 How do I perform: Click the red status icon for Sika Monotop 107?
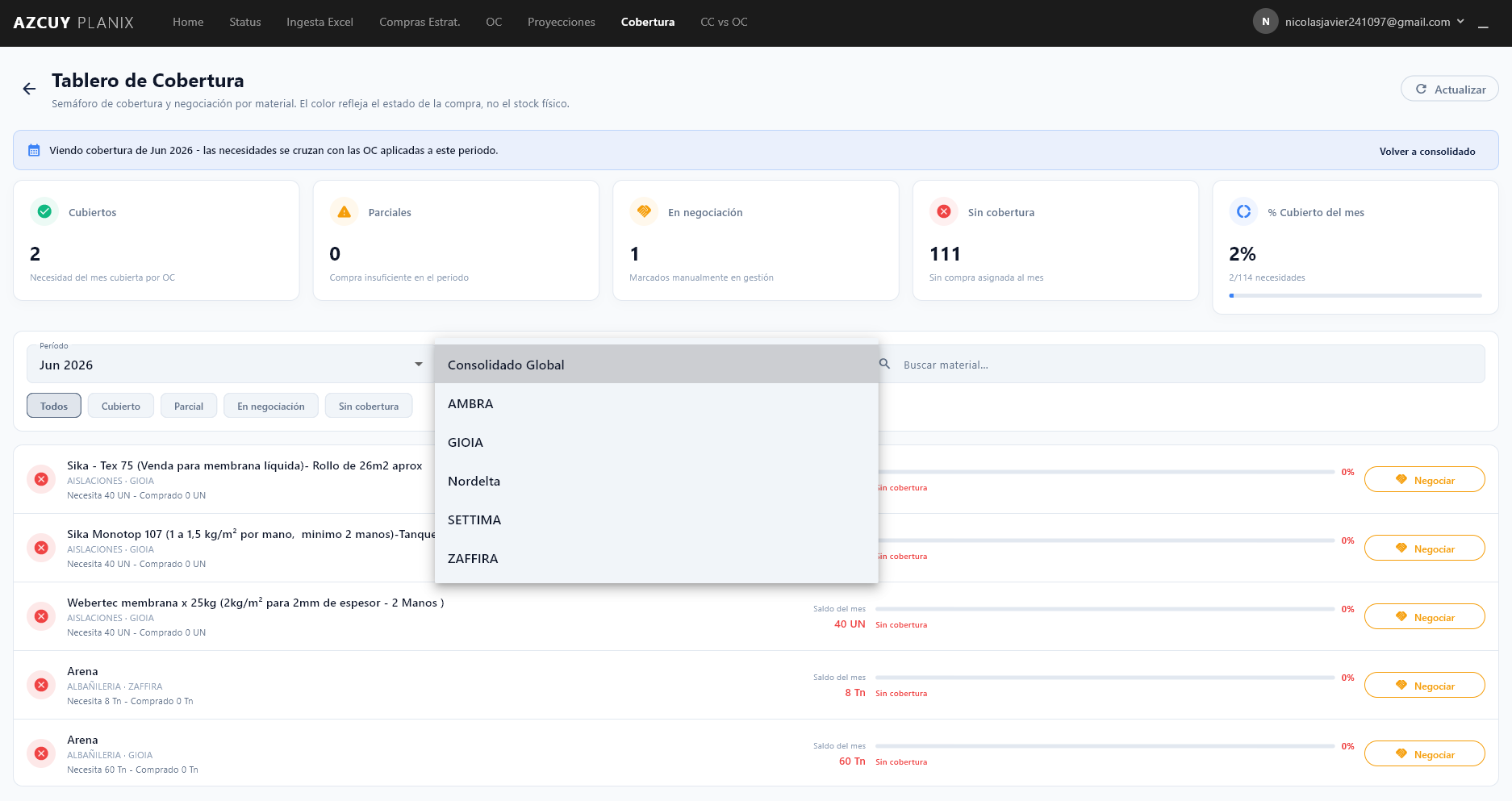pos(41,548)
